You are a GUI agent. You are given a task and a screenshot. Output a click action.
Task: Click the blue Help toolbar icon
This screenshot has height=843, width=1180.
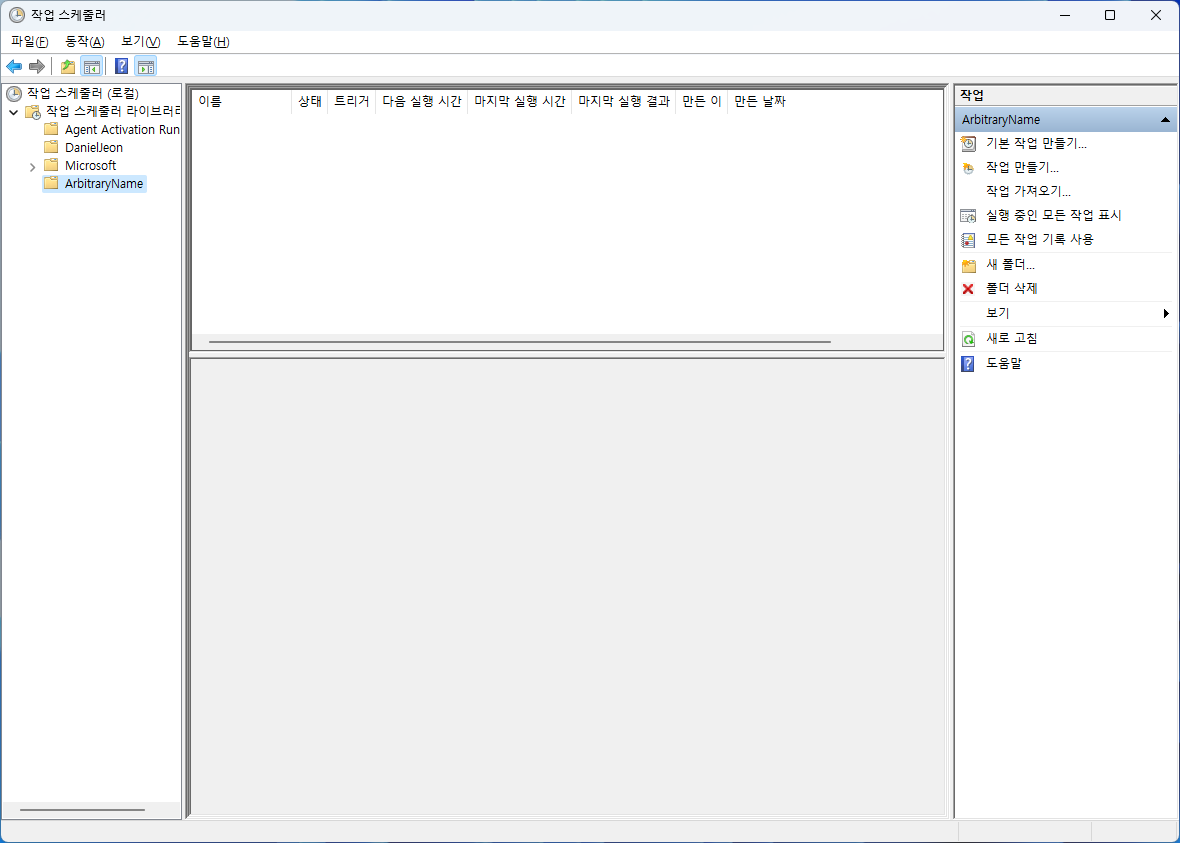121,66
